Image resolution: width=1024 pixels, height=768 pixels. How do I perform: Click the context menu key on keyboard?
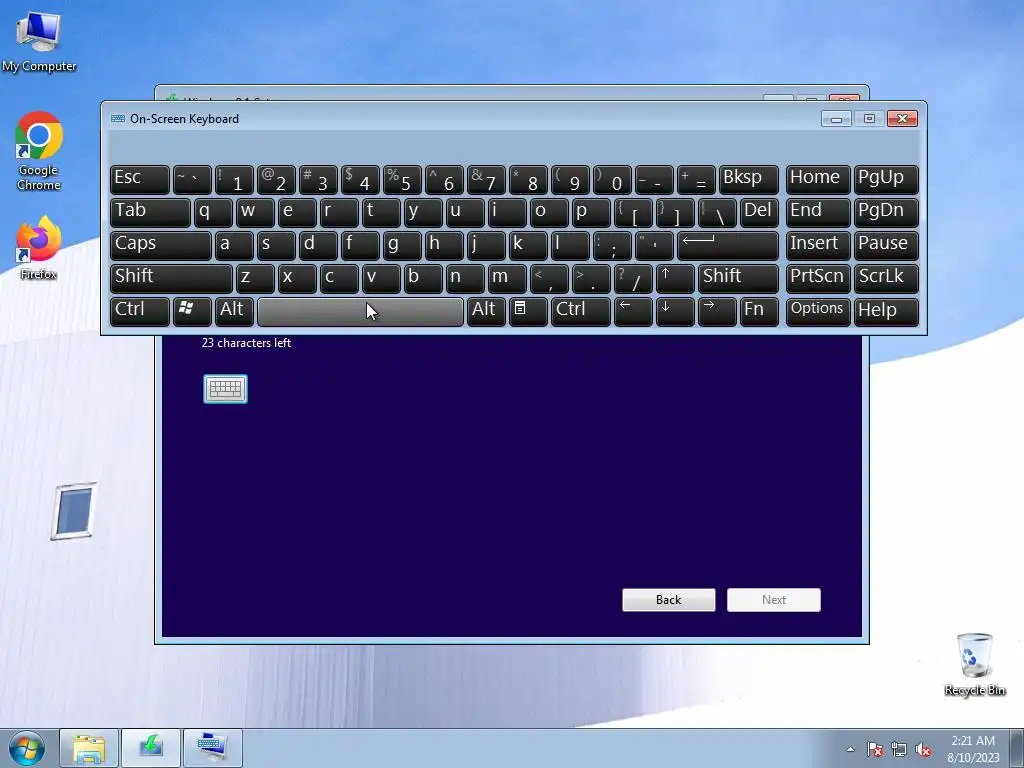tap(528, 311)
